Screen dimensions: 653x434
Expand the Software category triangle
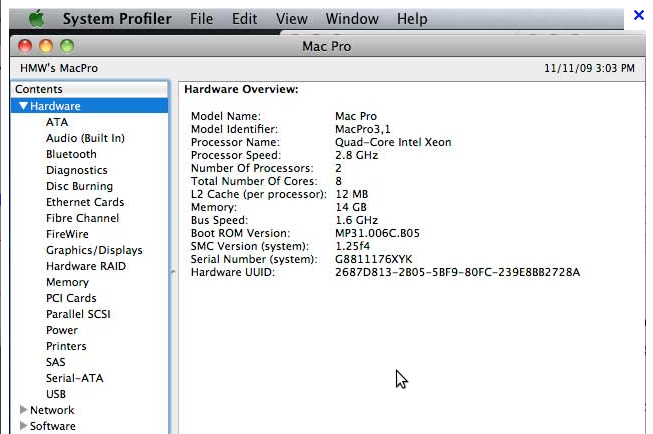click(x=23, y=426)
